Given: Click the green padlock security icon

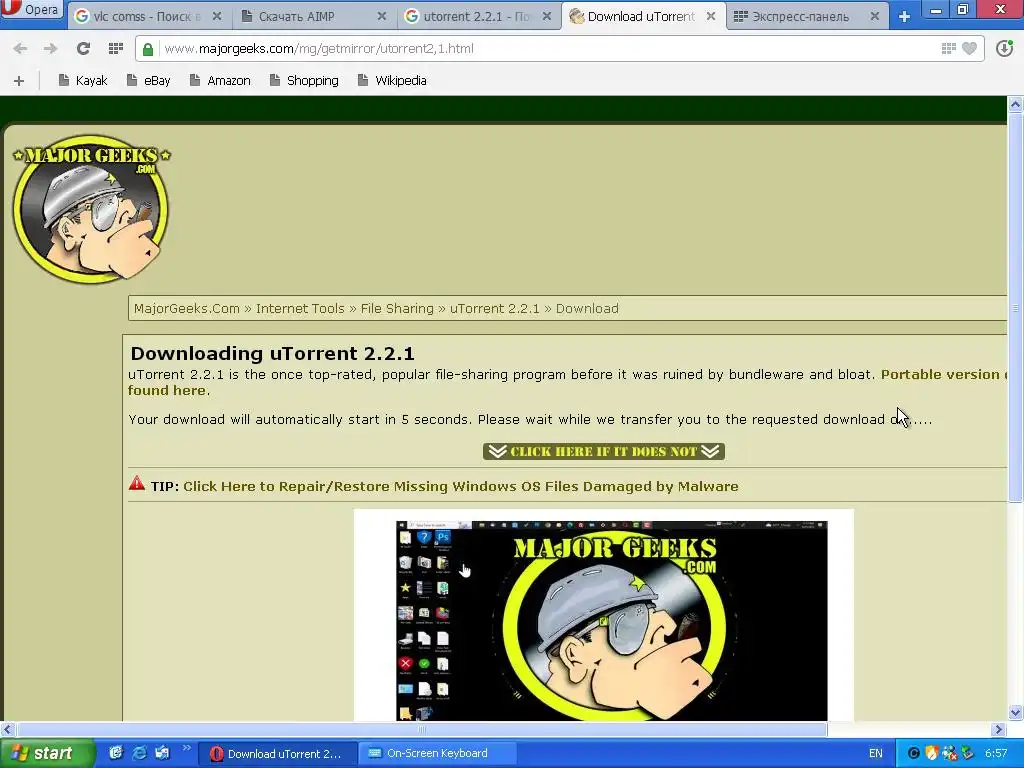Looking at the screenshot, I should click(x=148, y=49).
